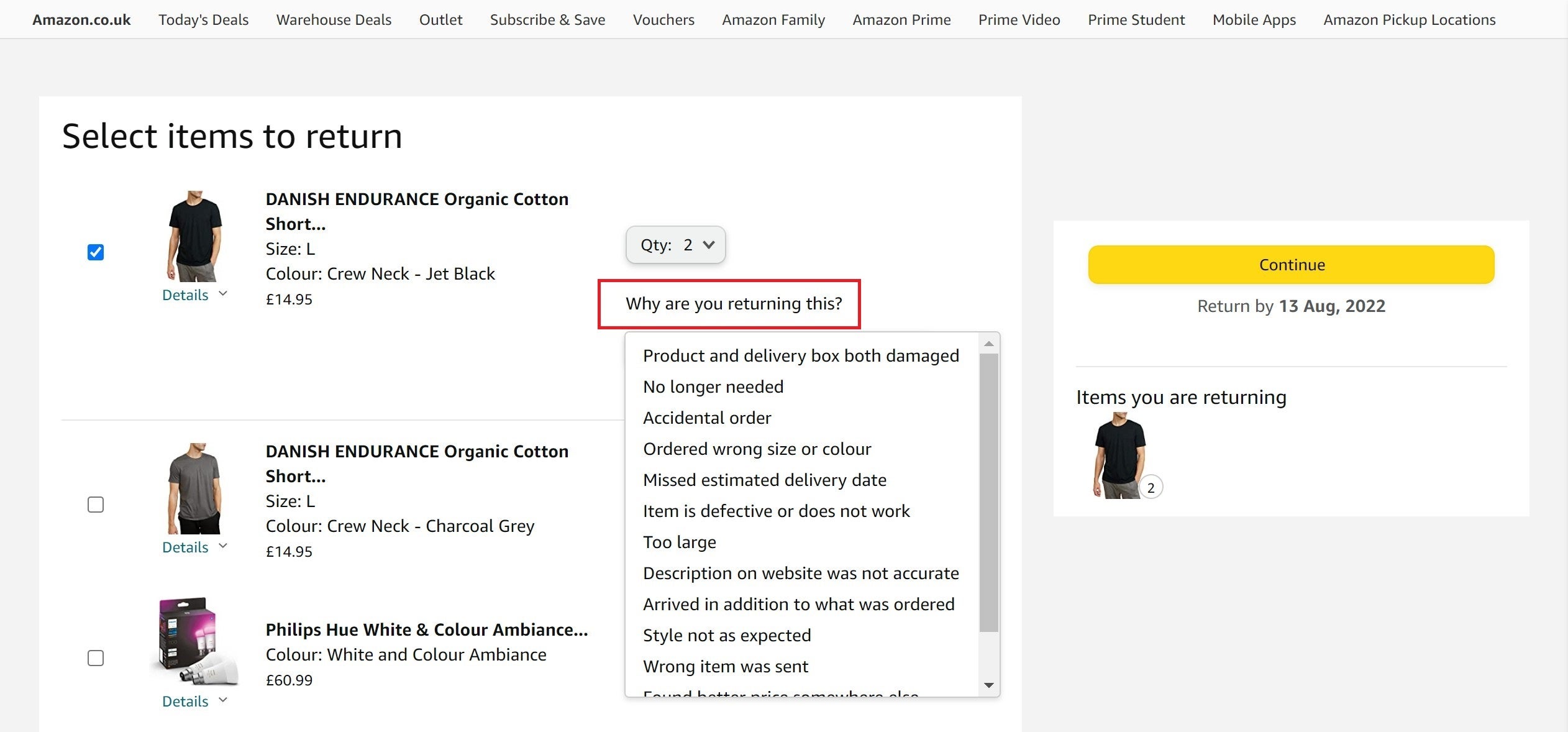Select the Charcoal Grey t-shirt for return
This screenshot has height=732, width=1568.
pos(96,504)
